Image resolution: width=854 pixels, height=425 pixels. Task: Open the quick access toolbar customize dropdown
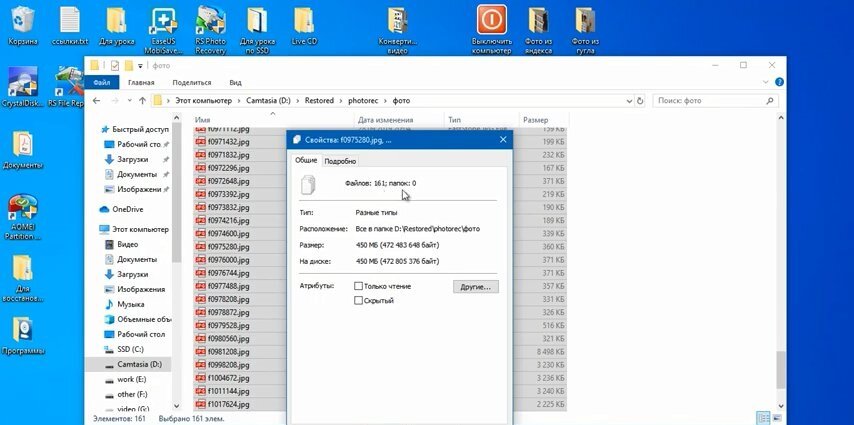[140, 66]
